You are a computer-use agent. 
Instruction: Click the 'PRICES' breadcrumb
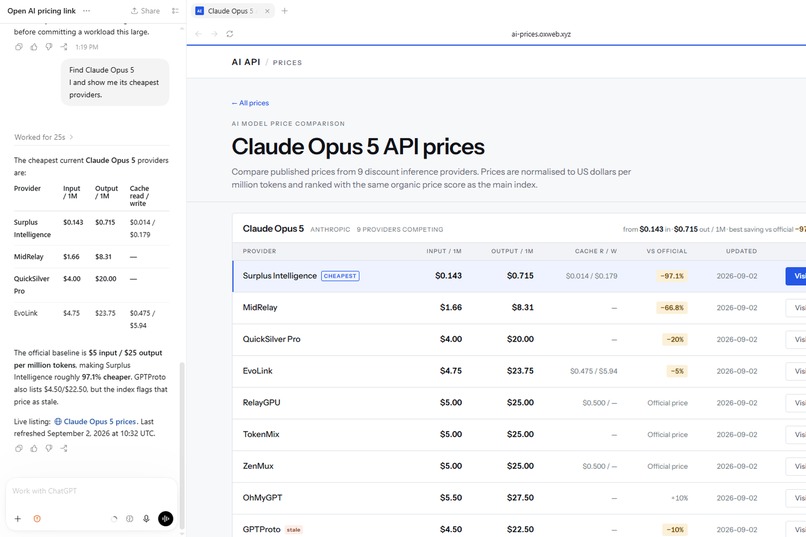click(x=287, y=63)
